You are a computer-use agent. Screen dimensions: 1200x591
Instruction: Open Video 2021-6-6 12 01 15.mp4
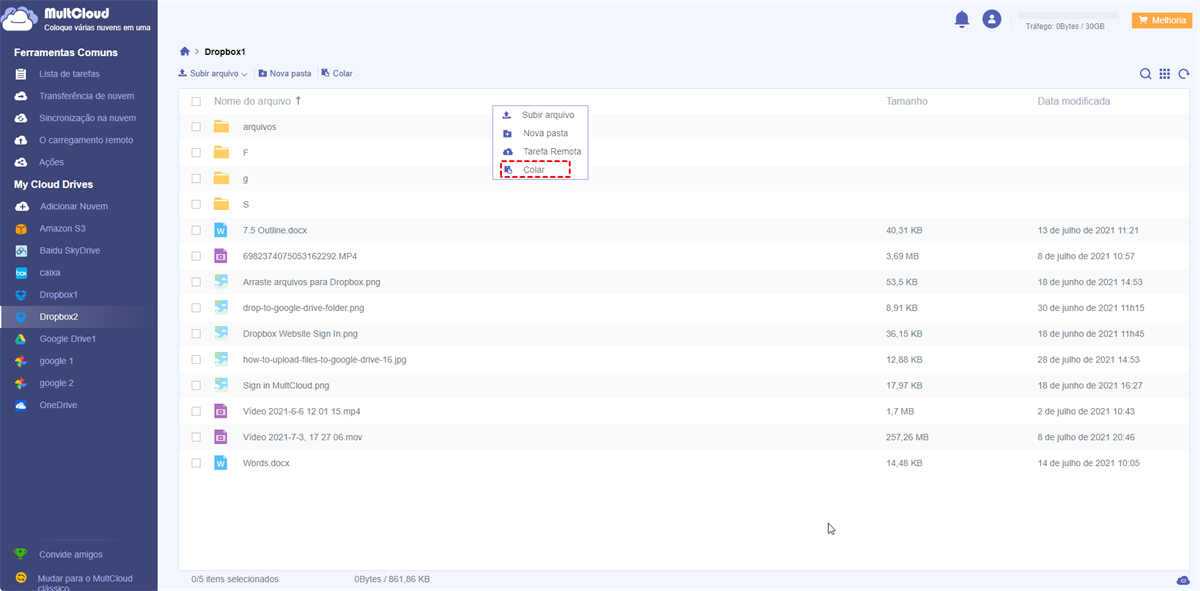pos(301,411)
